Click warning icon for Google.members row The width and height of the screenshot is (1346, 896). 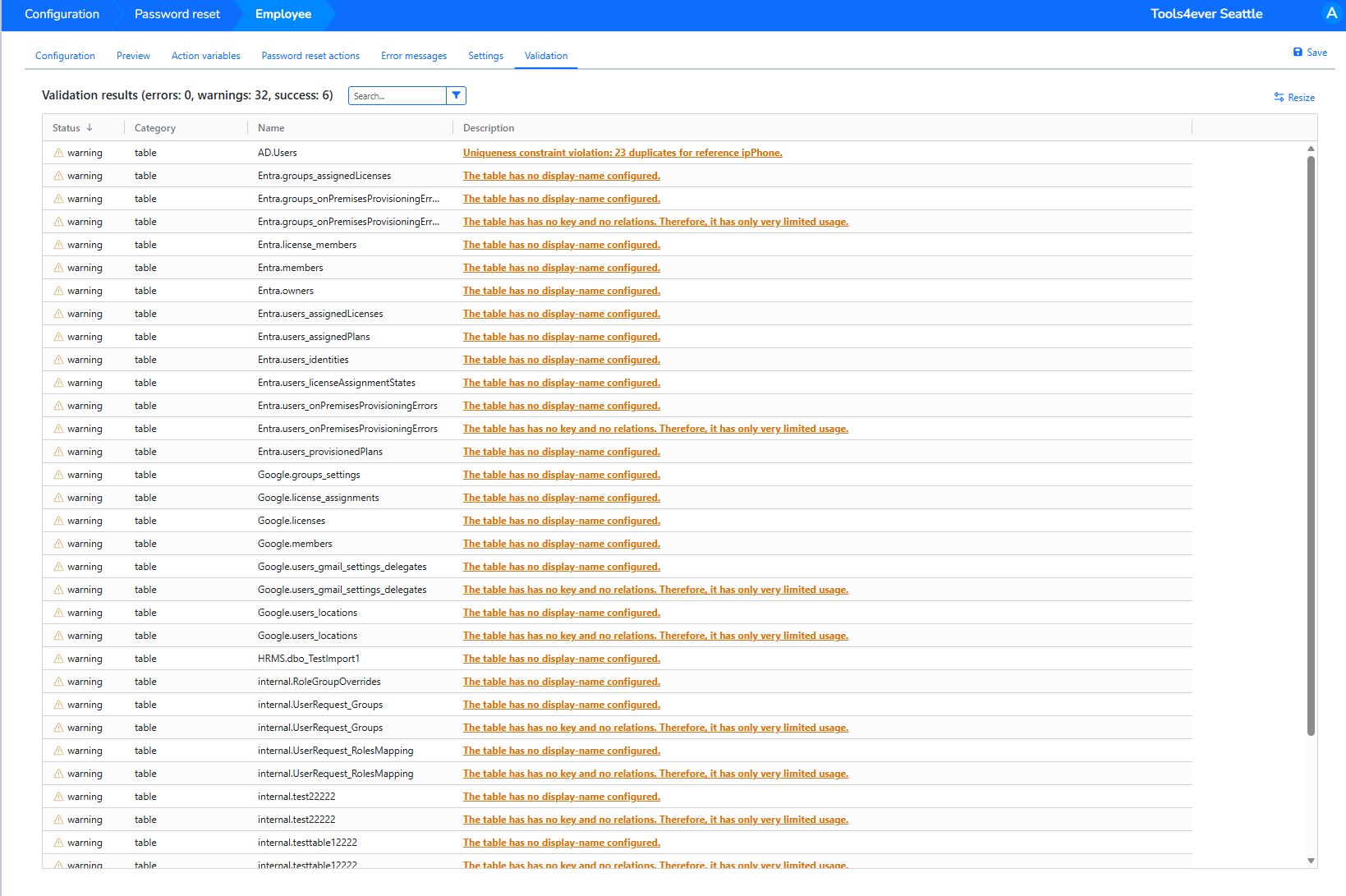(58, 544)
